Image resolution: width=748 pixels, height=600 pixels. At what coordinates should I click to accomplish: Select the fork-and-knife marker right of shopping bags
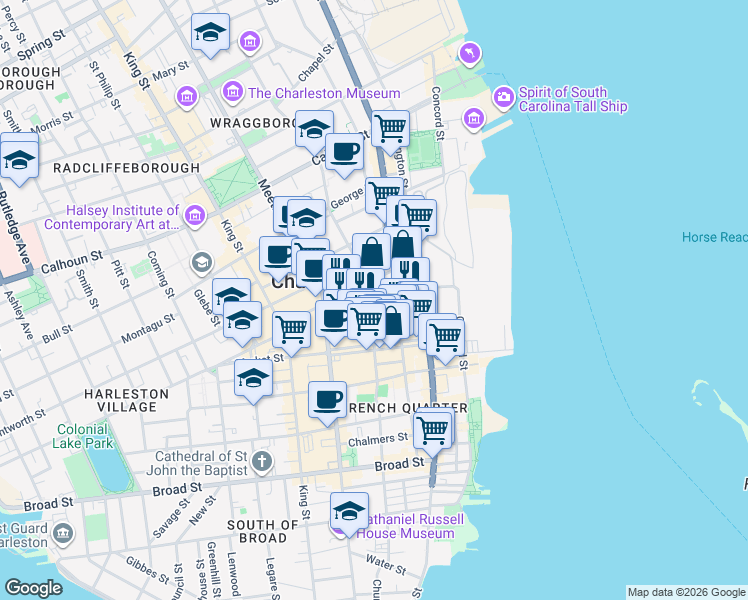[x=410, y=269]
